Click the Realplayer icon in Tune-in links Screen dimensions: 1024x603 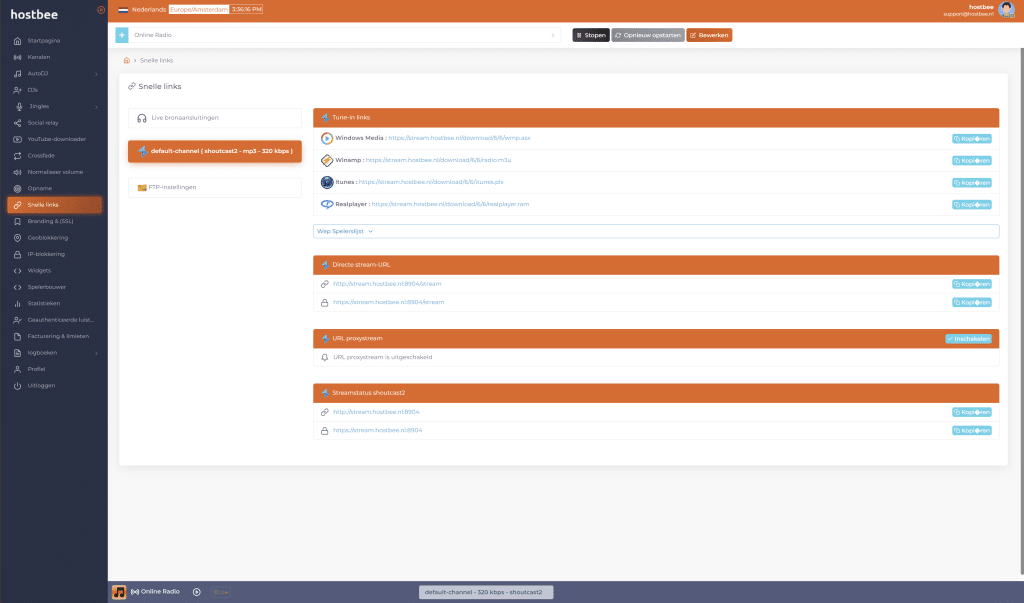point(327,204)
